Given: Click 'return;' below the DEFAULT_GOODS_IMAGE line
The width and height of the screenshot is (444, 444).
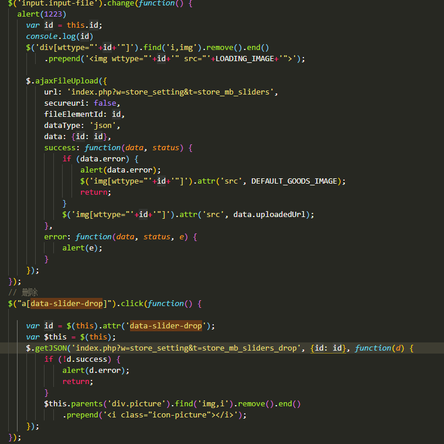Looking at the screenshot, I should [96, 192].
